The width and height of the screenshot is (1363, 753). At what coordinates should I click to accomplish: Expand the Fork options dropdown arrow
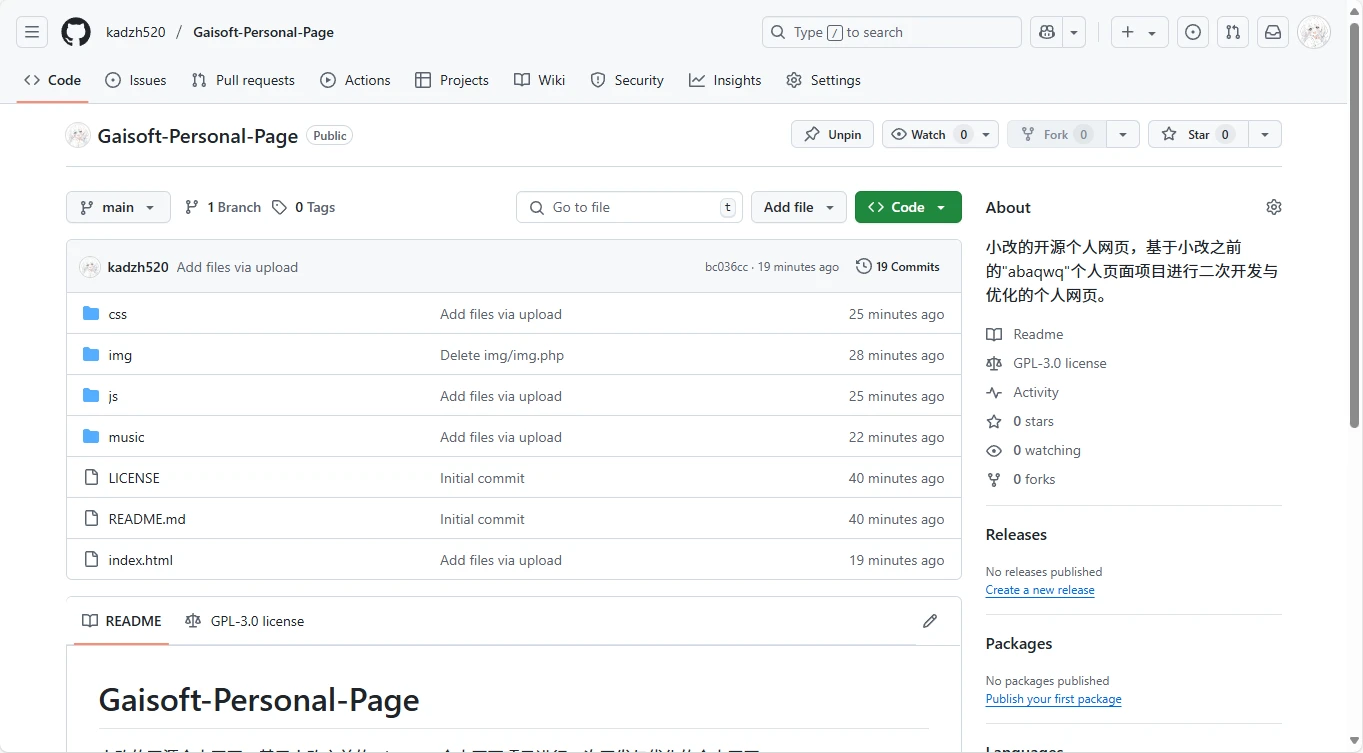[1123, 135]
